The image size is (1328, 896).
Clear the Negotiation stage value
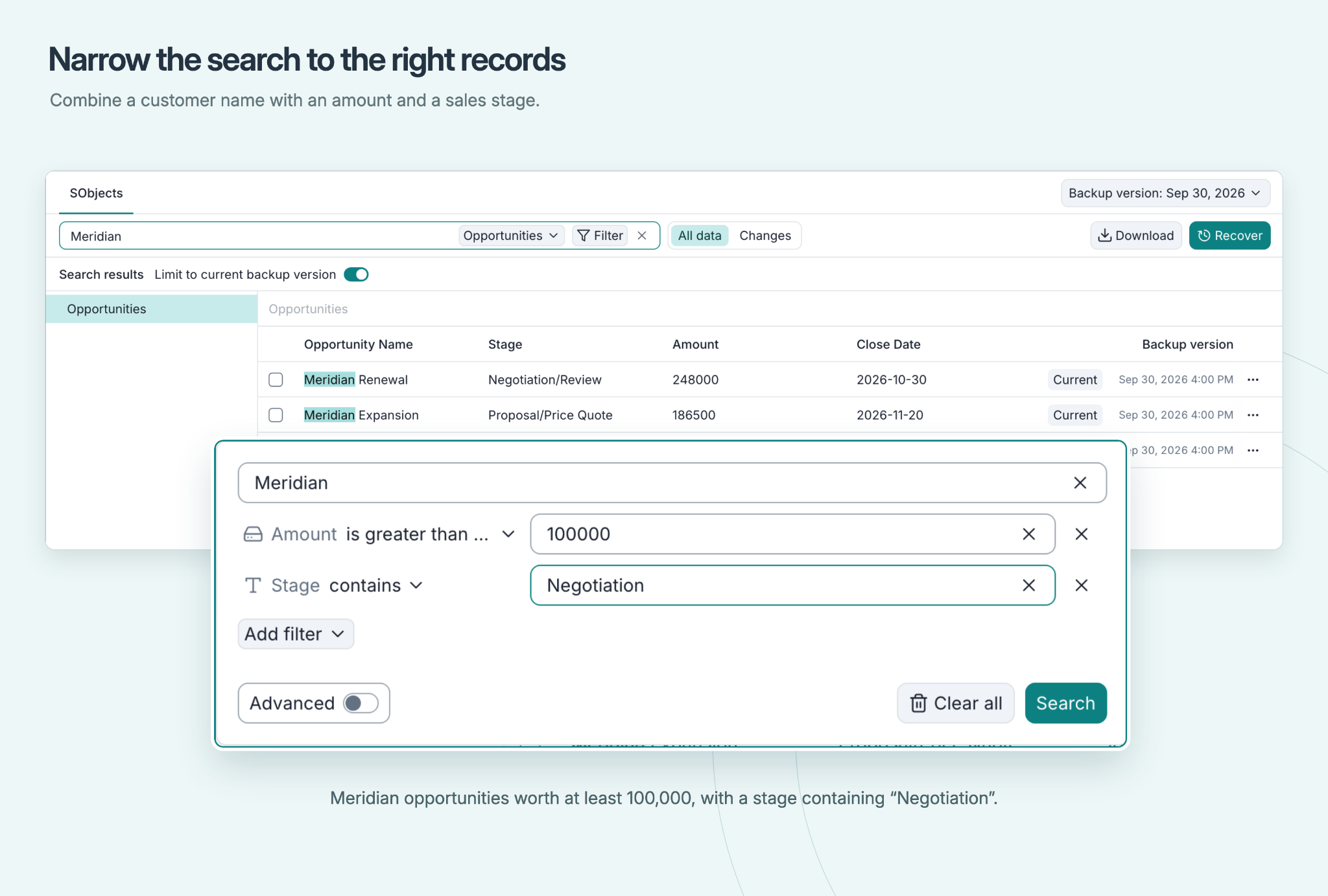coord(1028,585)
